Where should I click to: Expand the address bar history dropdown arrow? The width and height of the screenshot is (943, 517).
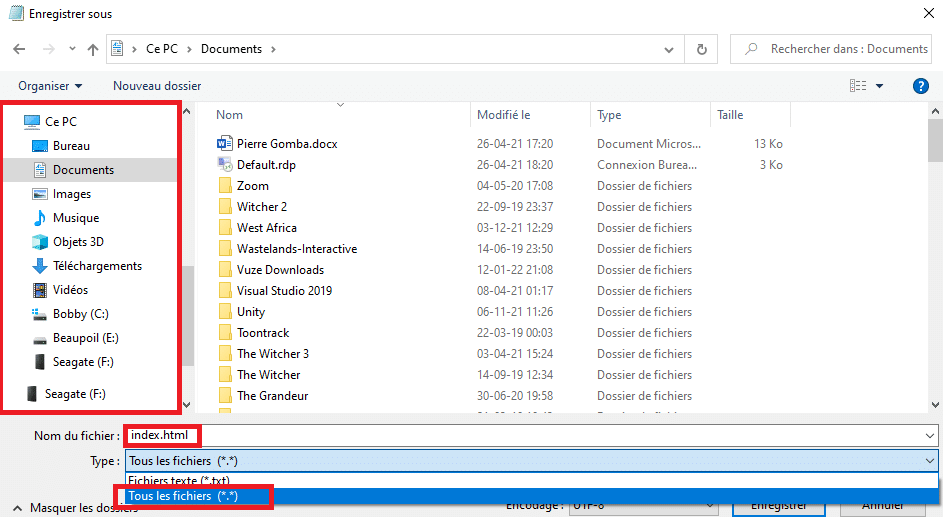coord(670,49)
